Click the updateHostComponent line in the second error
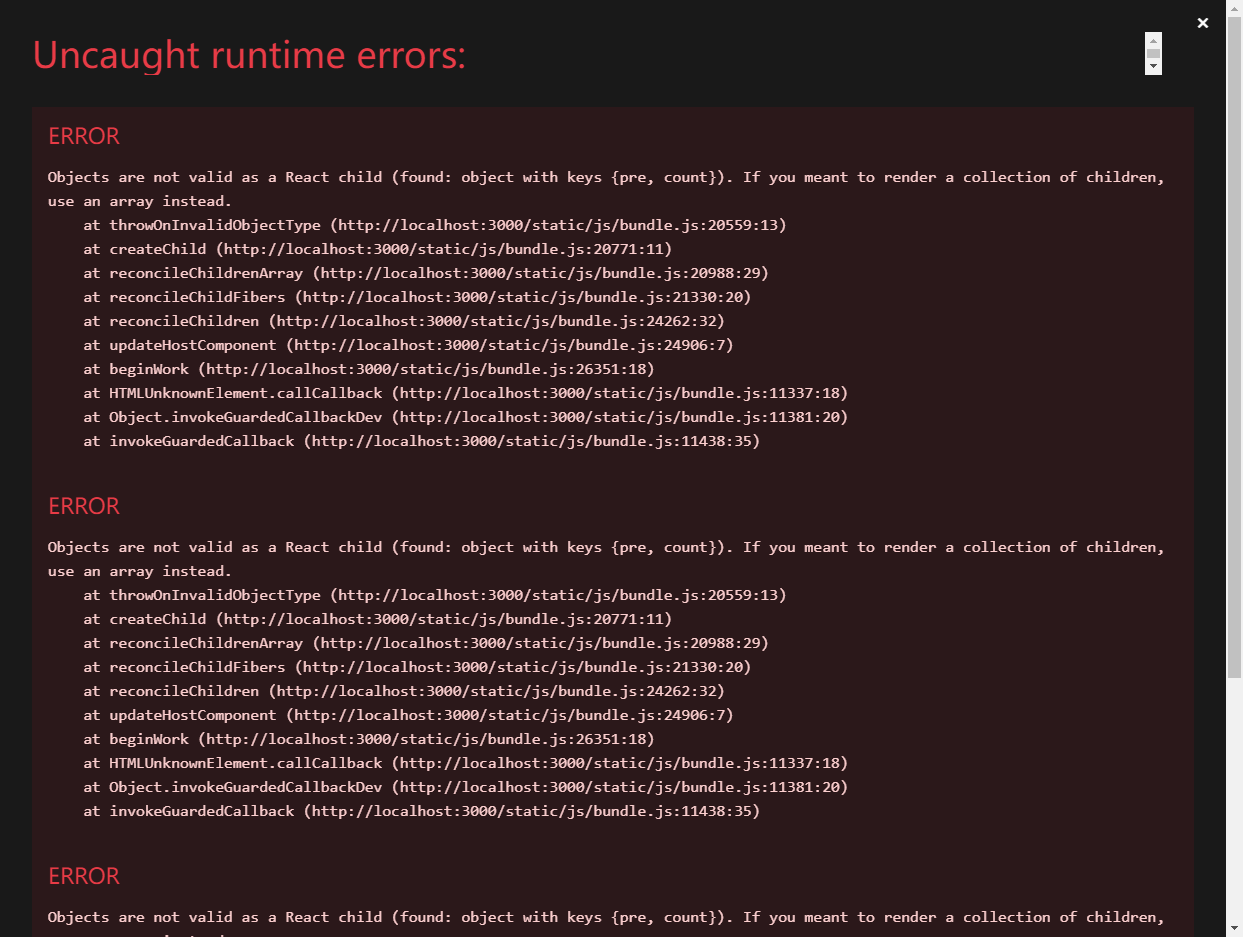 (408, 715)
